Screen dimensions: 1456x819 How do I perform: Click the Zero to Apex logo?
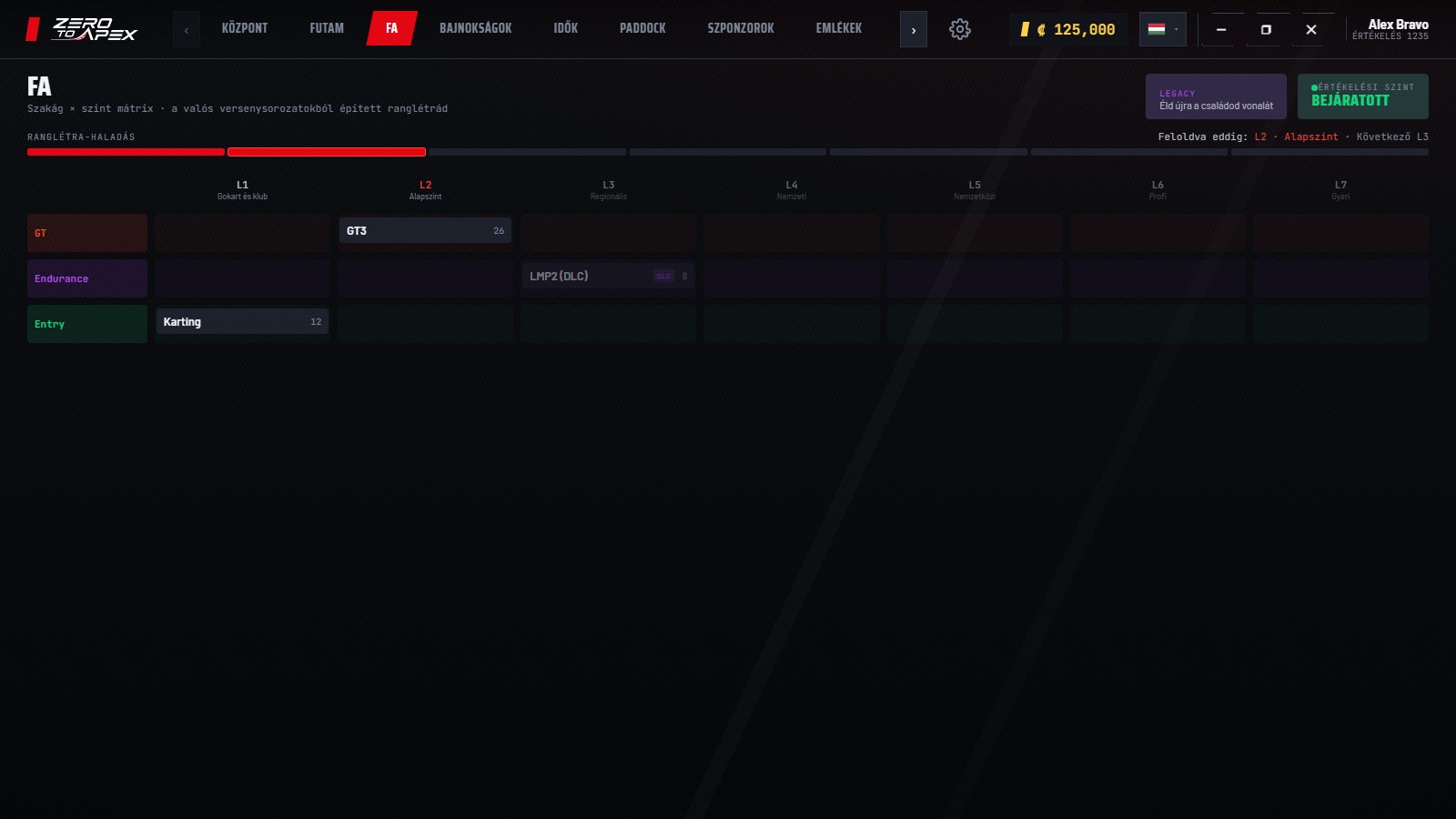(x=82, y=29)
